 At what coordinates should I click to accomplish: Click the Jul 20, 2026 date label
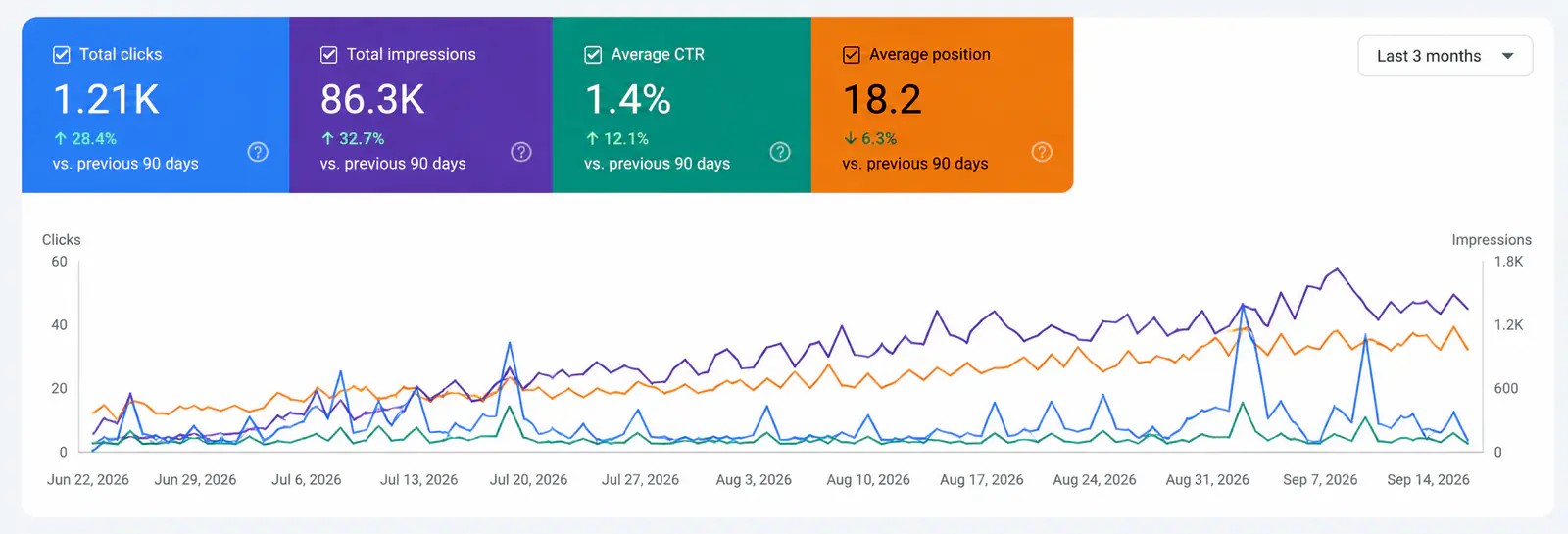click(x=528, y=480)
